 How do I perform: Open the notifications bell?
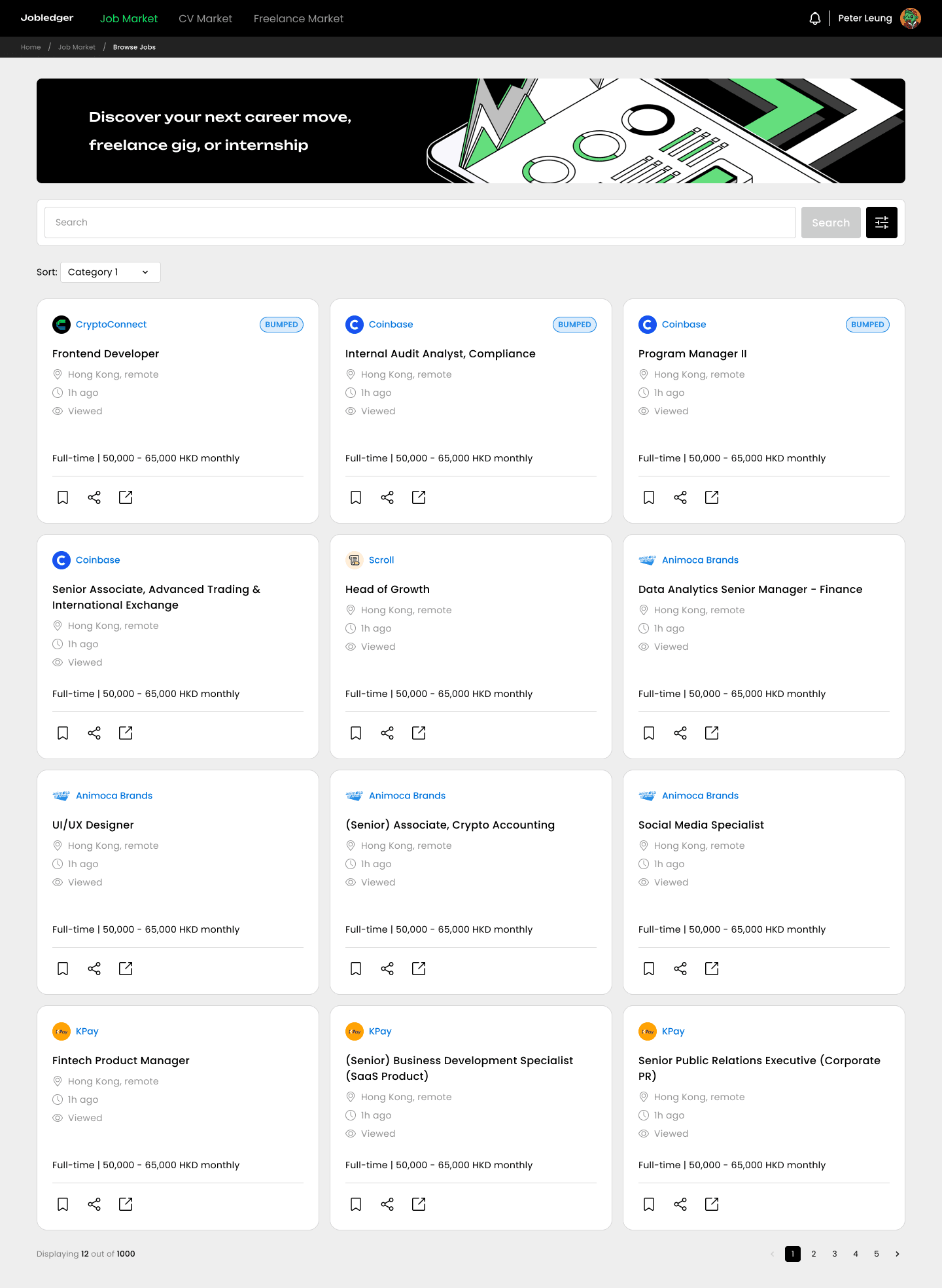(x=814, y=18)
